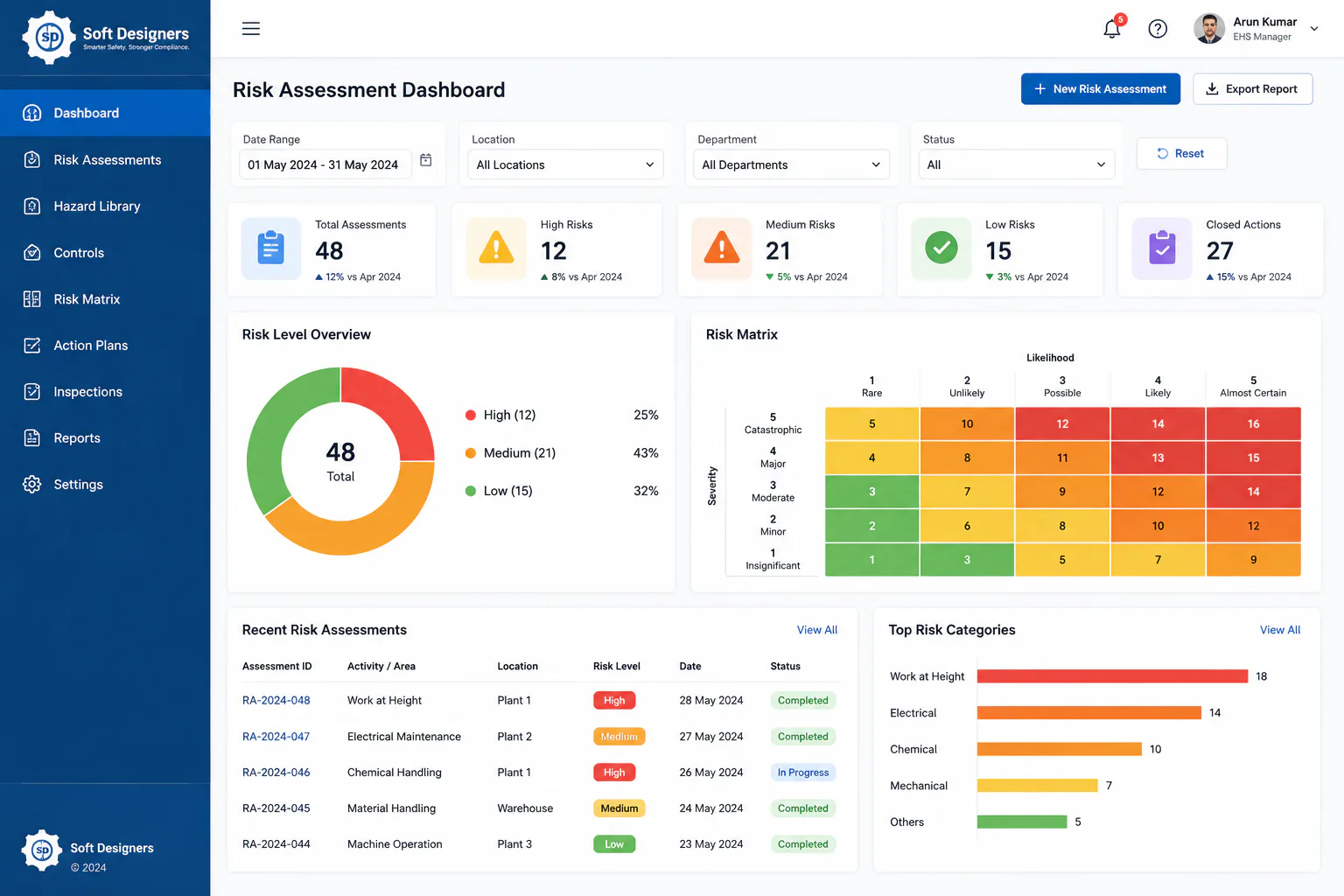Image resolution: width=1344 pixels, height=896 pixels.
Task: Click the New Risk Assessment button
Action: [1101, 89]
